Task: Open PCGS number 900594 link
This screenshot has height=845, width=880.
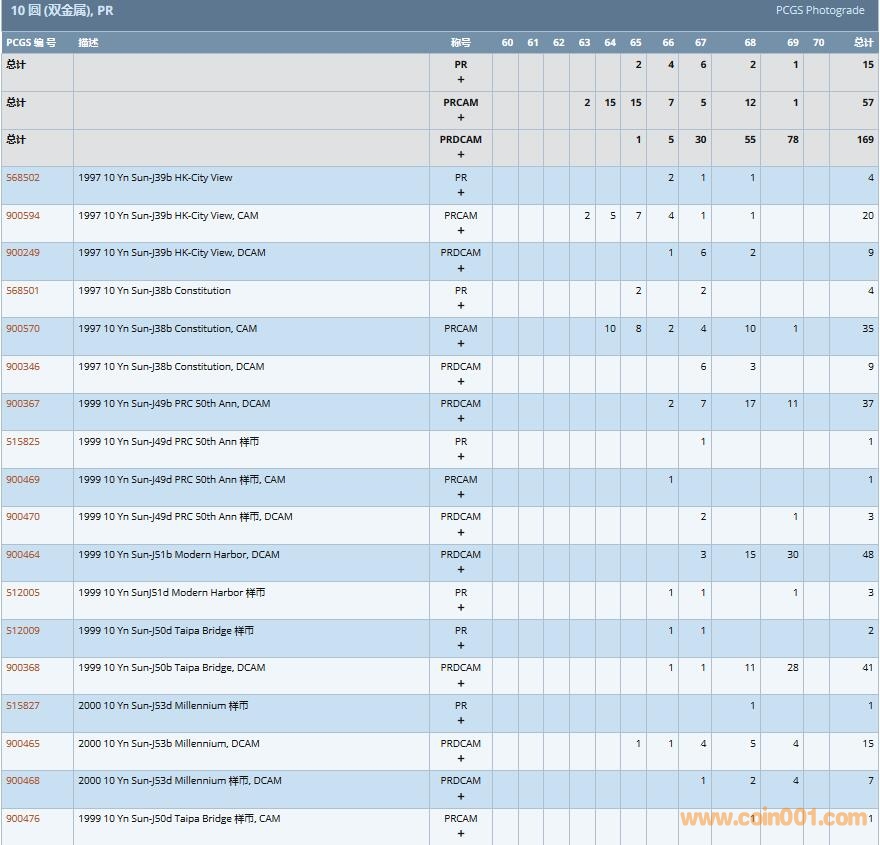Action: pos(23,216)
